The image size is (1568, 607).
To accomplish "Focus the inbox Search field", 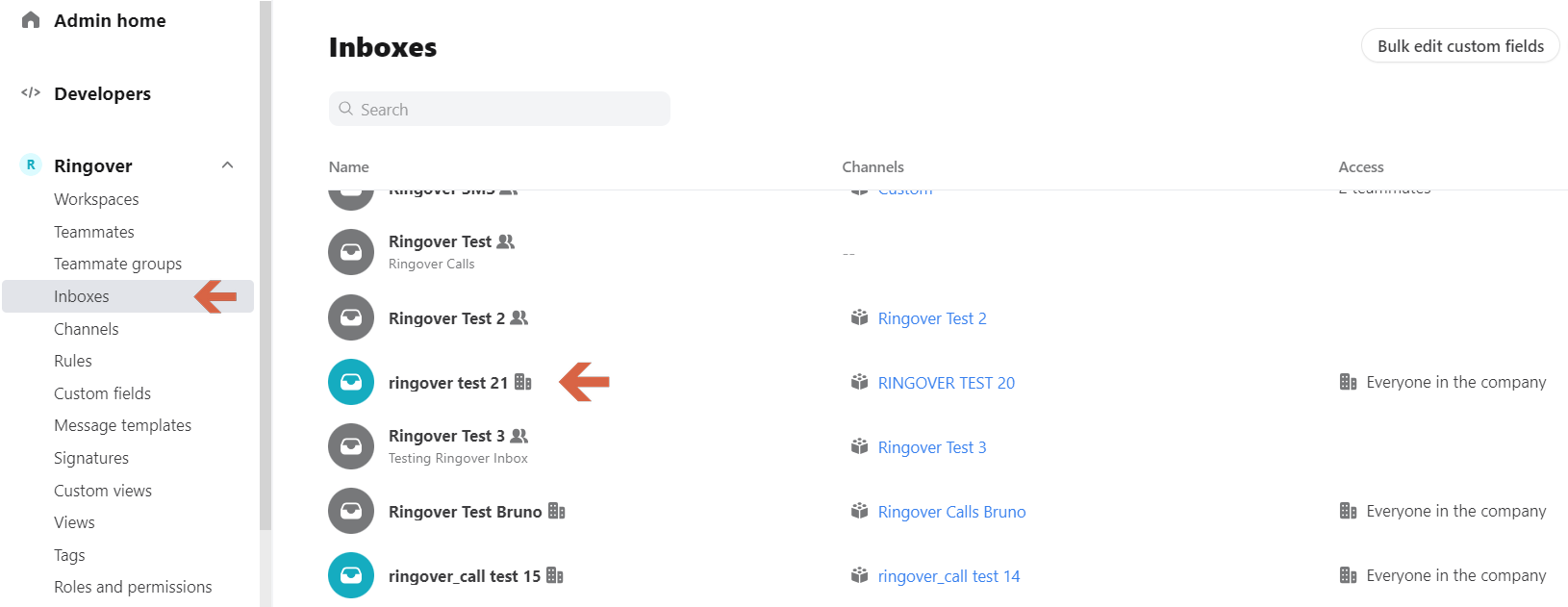I will [x=499, y=109].
